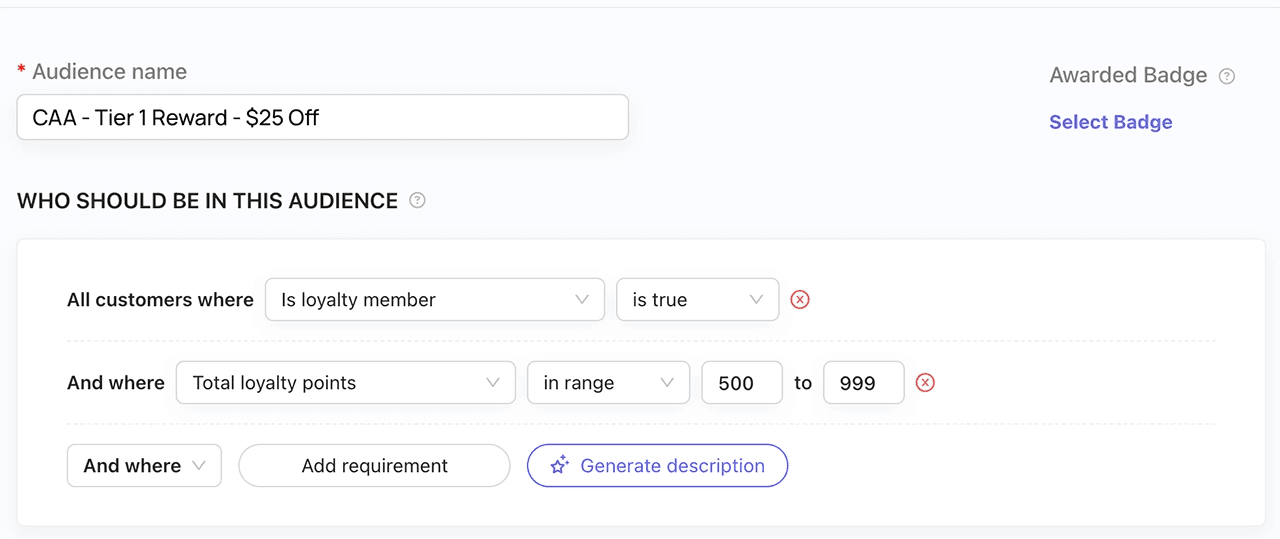The width and height of the screenshot is (1280, 539).
Task: Click the Awarded Badge label text
Action: [1128, 75]
